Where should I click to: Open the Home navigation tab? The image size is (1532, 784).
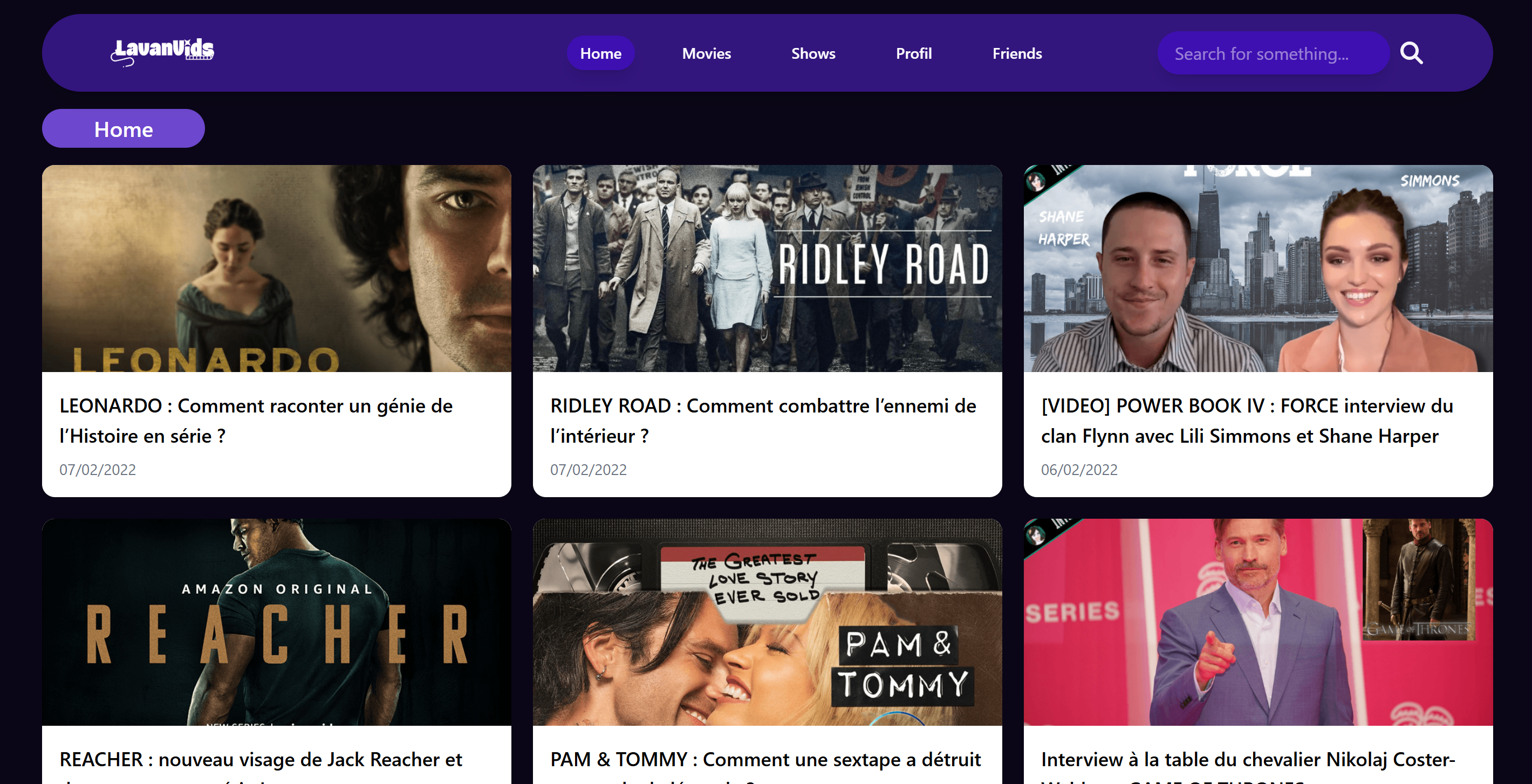point(600,53)
